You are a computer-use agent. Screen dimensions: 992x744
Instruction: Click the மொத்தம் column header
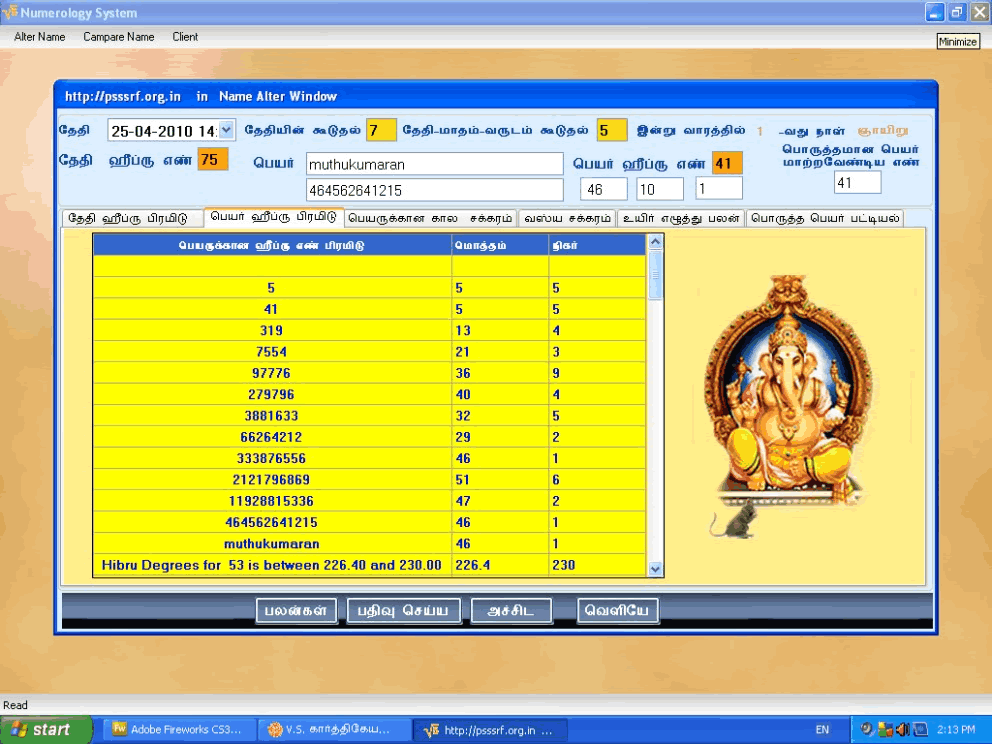pos(500,245)
